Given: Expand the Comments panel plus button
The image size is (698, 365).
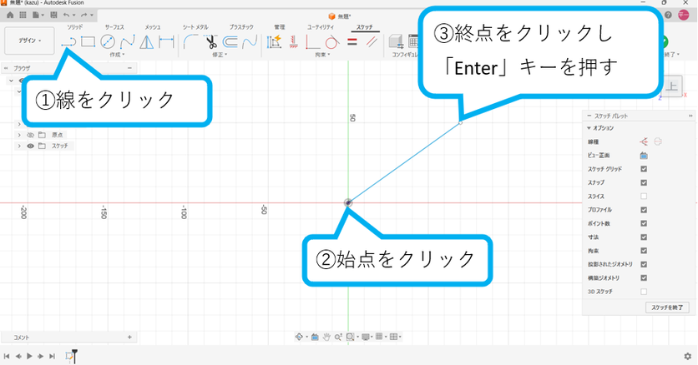Looking at the screenshot, I should point(130,337).
